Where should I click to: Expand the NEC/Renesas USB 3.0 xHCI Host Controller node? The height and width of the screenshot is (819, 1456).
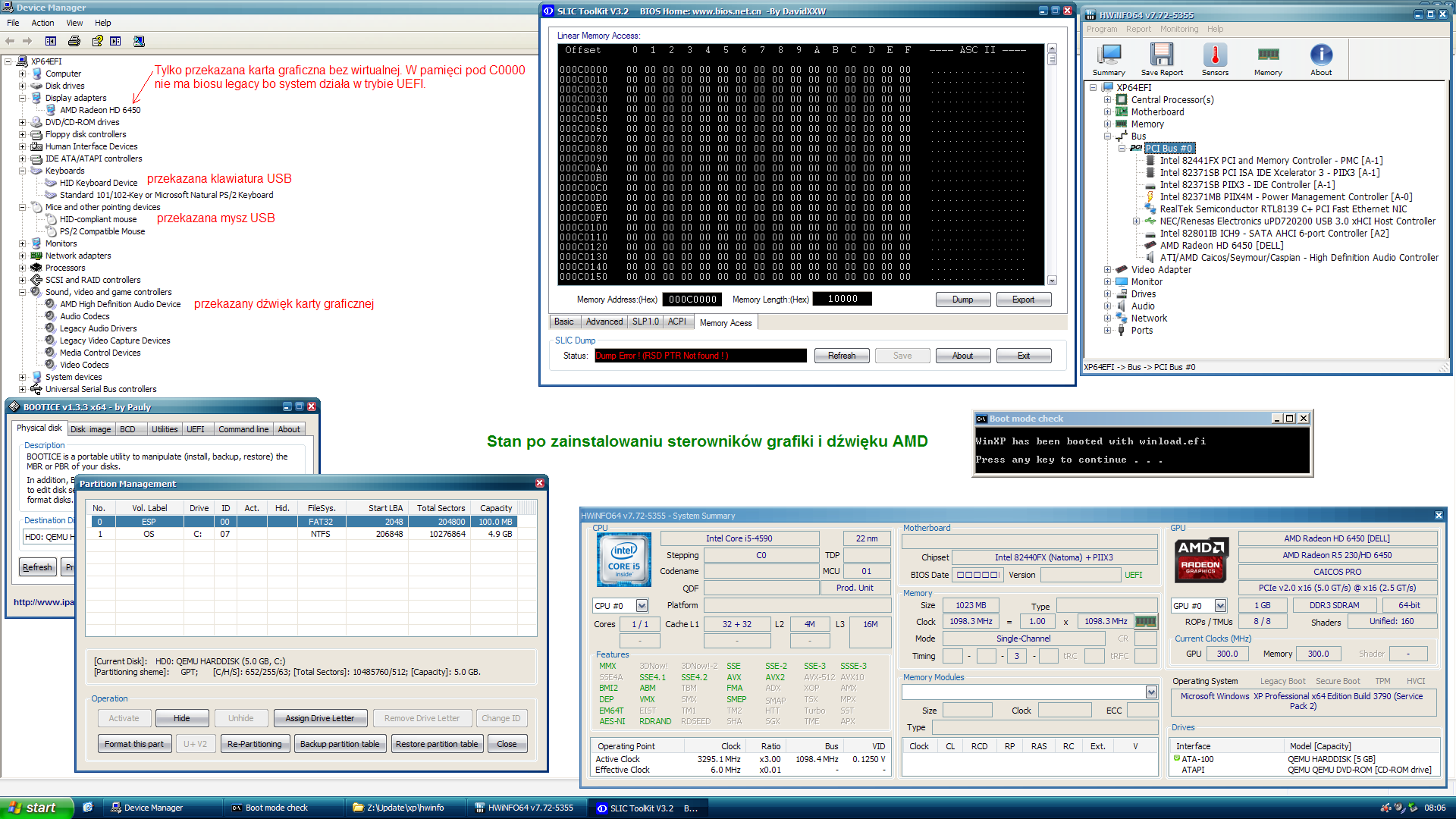(x=1136, y=221)
